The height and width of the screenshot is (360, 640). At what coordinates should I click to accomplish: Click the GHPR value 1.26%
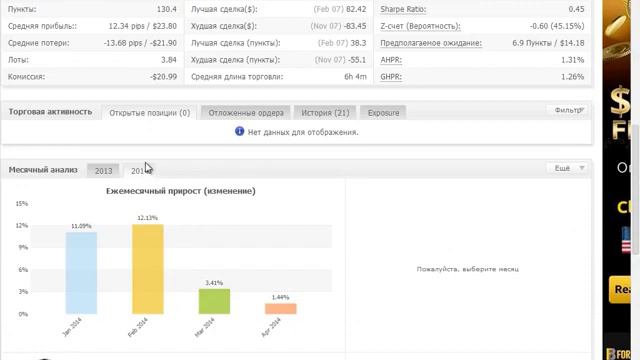(573, 77)
